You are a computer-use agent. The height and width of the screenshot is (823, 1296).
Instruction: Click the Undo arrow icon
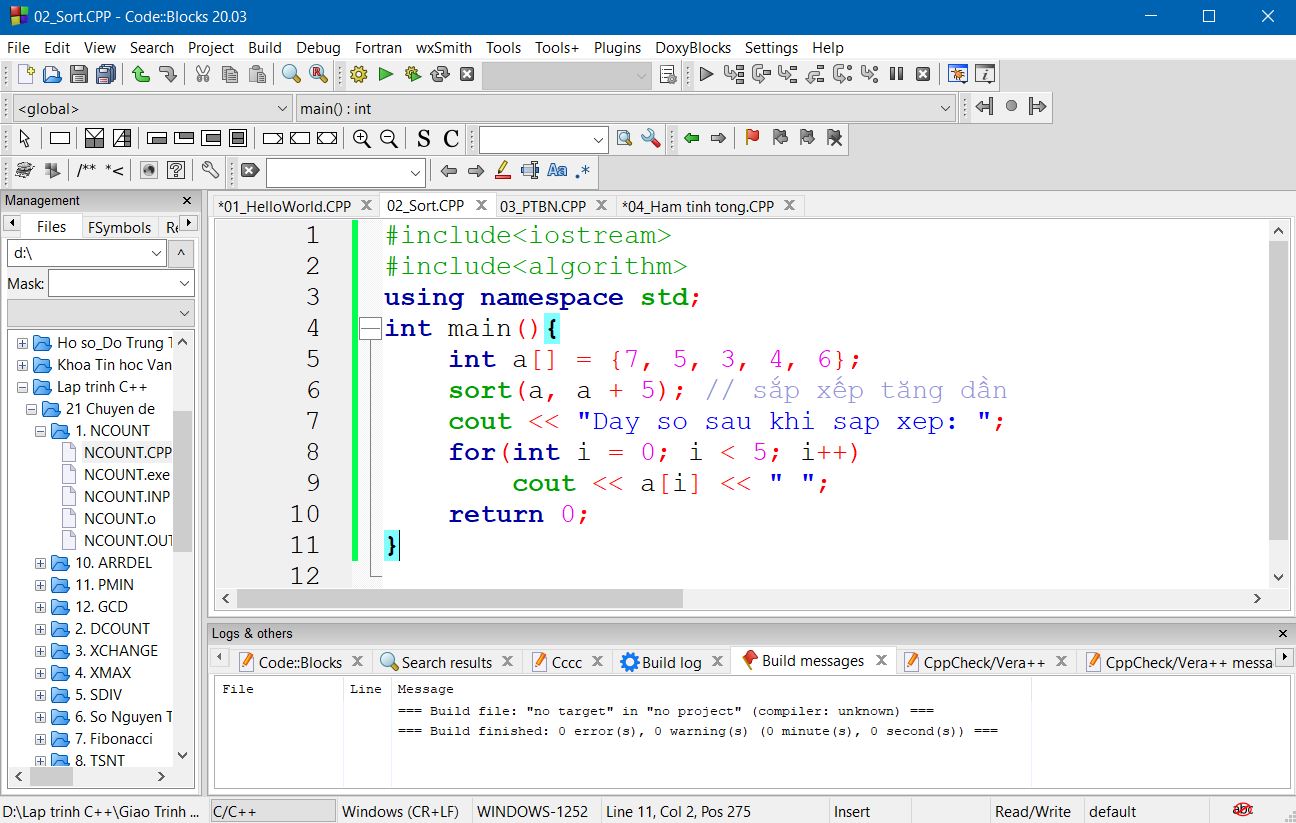[x=141, y=74]
